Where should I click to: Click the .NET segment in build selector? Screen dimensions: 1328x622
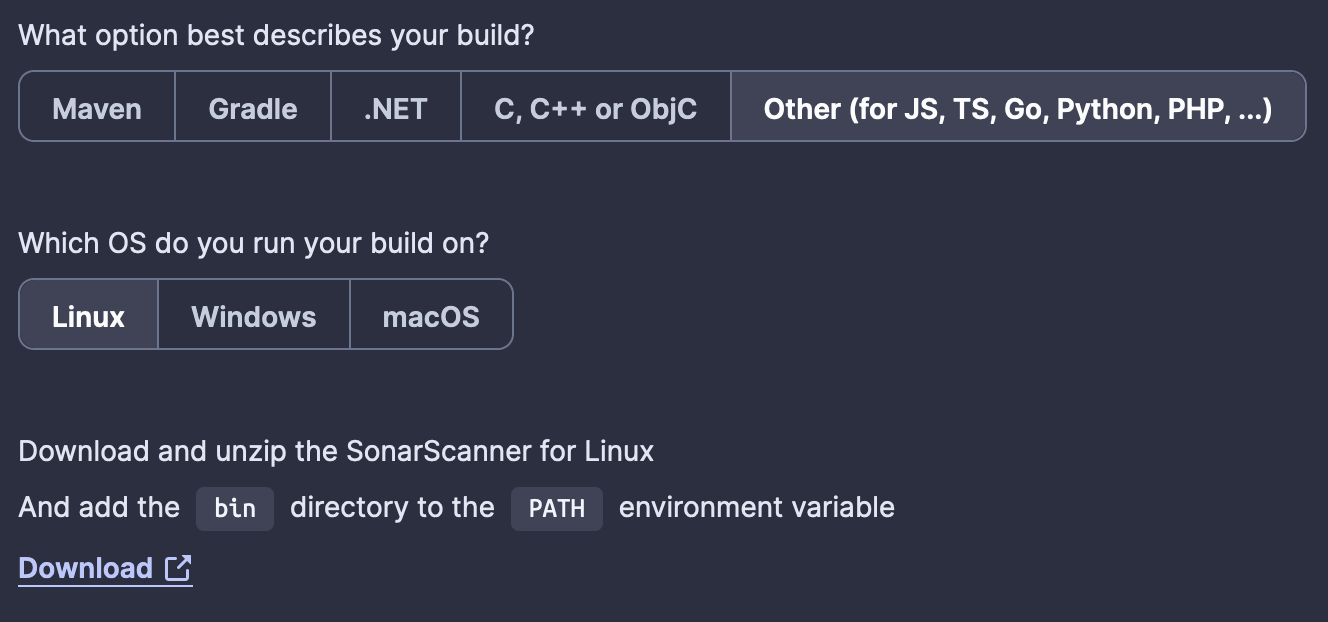(395, 107)
